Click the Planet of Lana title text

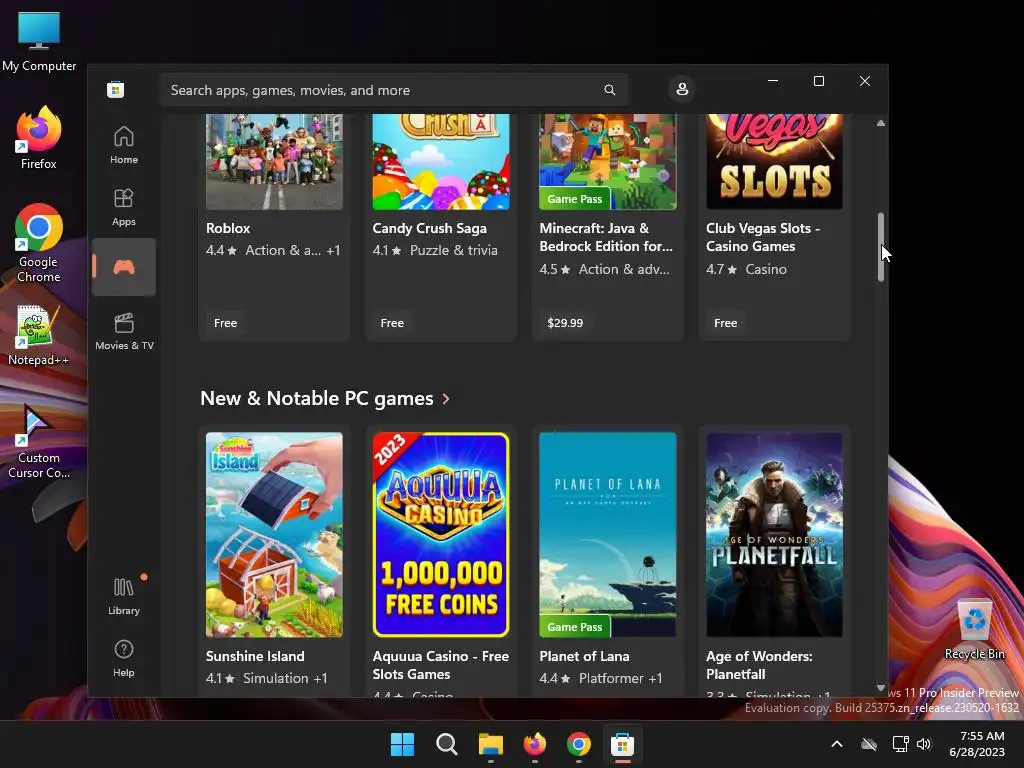click(x=584, y=656)
